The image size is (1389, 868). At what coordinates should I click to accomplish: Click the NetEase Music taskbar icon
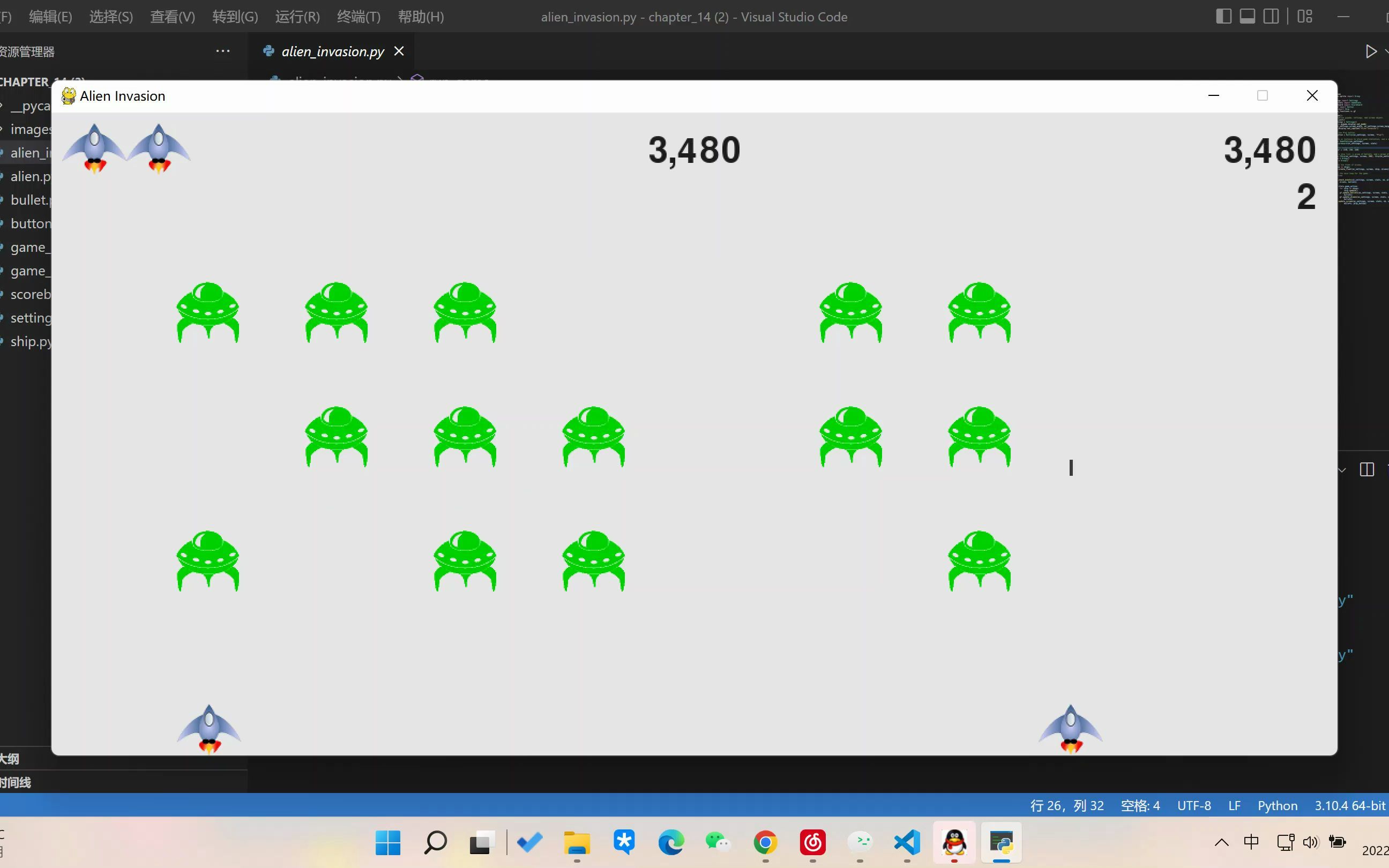point(813,843)
